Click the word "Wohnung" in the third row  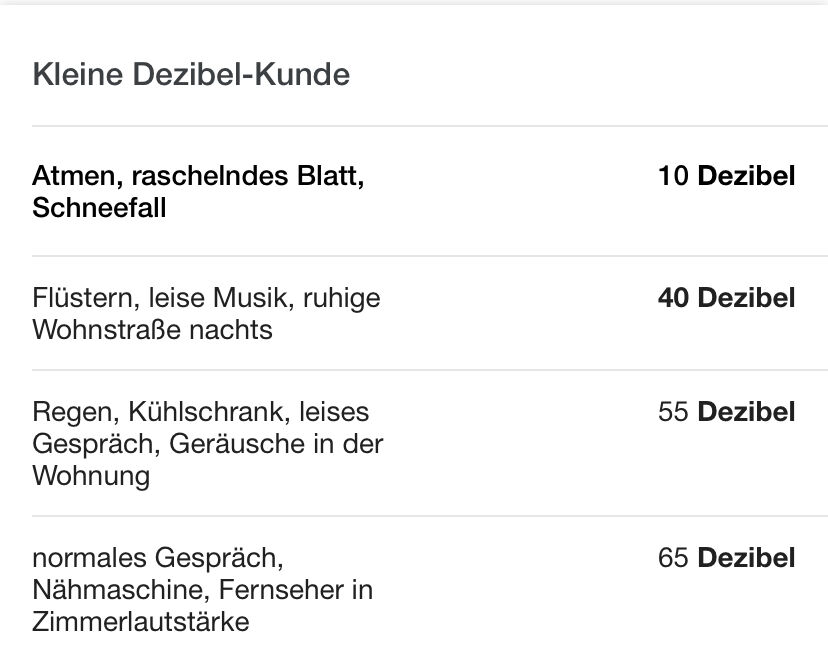click(x=91, y=476)
